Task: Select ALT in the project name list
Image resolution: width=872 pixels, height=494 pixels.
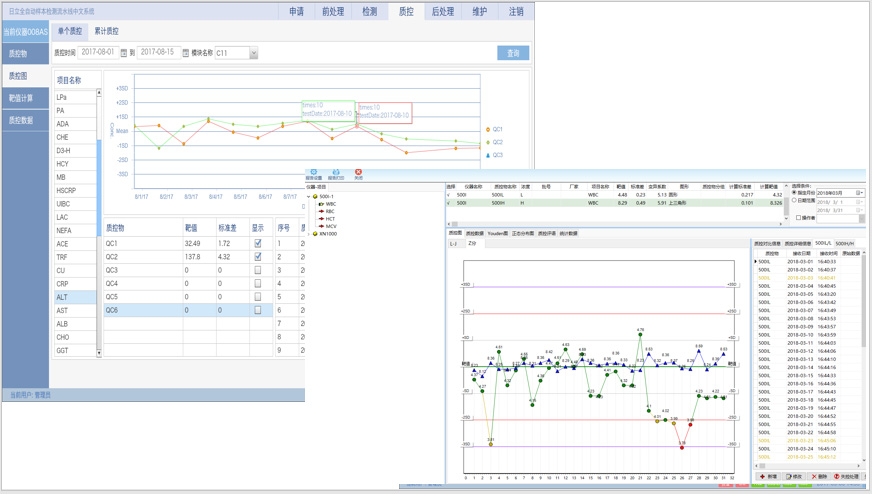Action: [x=75, y=297]
